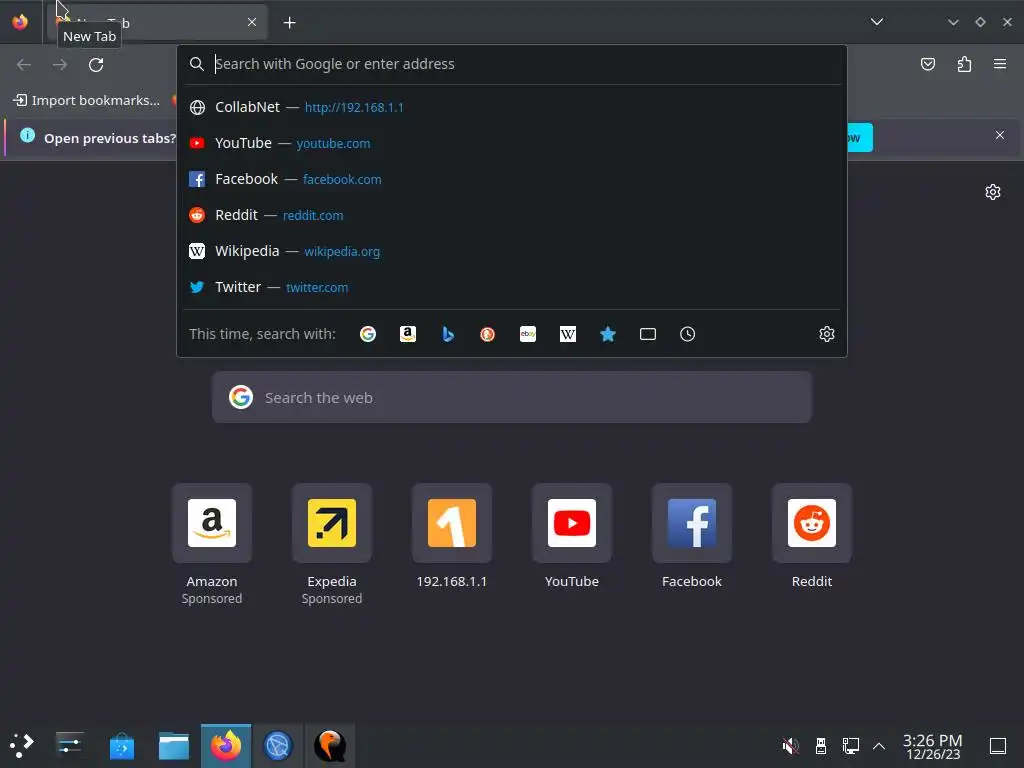
Task: Open Firefox View icon
Action: (x=20, y=22)
